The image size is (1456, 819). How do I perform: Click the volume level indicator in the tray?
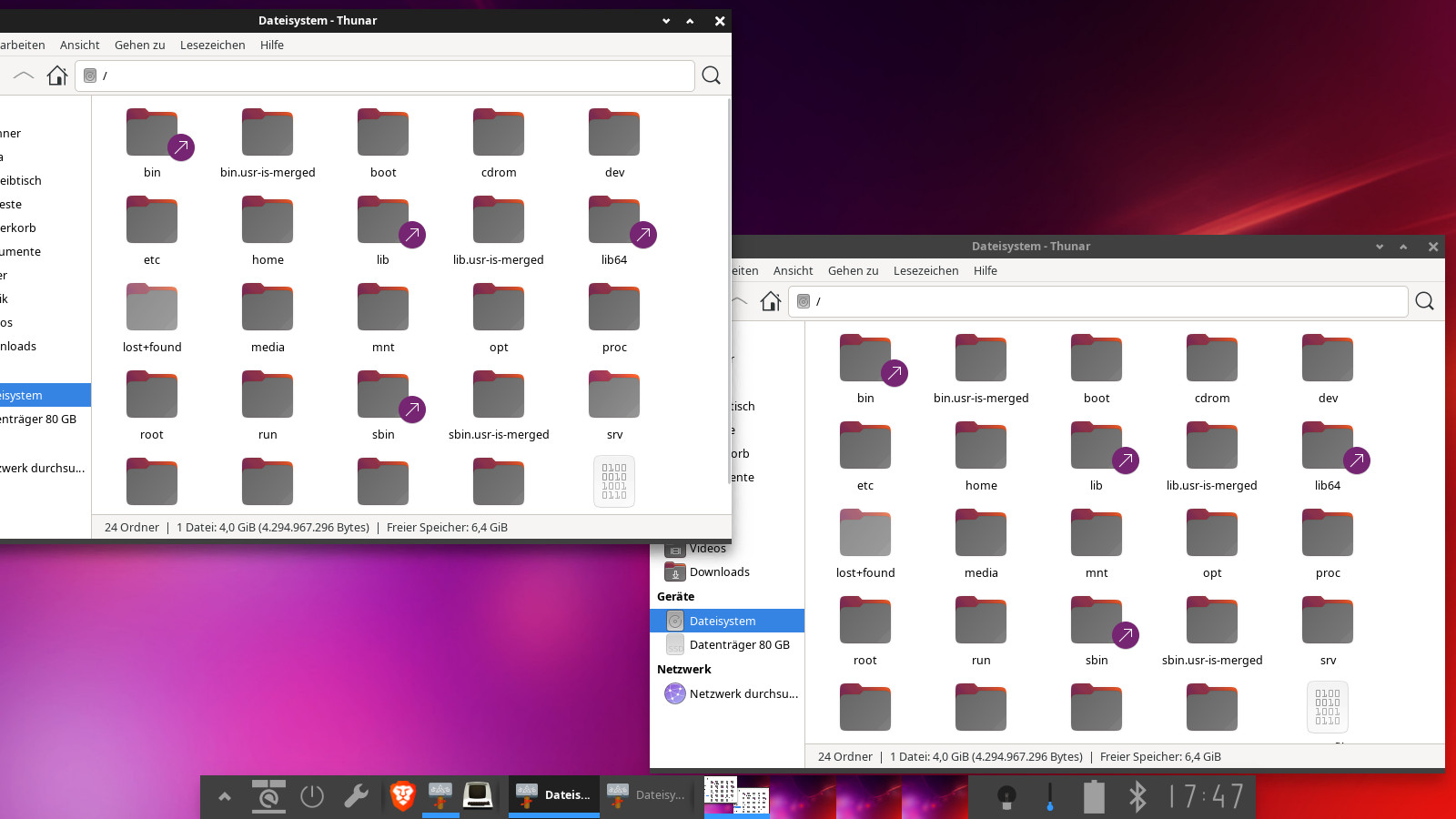1050,796
